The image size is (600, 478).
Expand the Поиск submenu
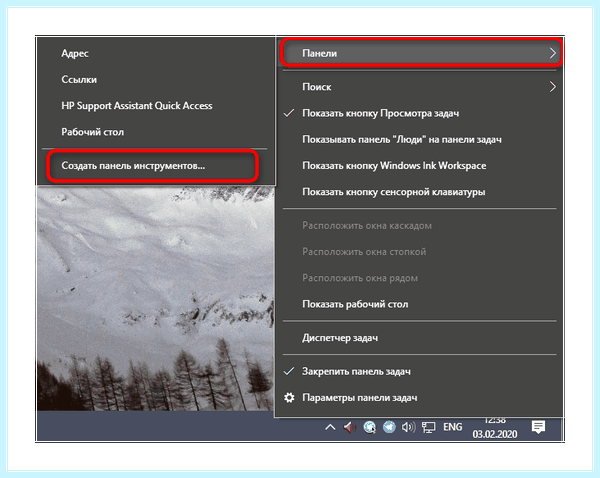click(x=419, y=87)
